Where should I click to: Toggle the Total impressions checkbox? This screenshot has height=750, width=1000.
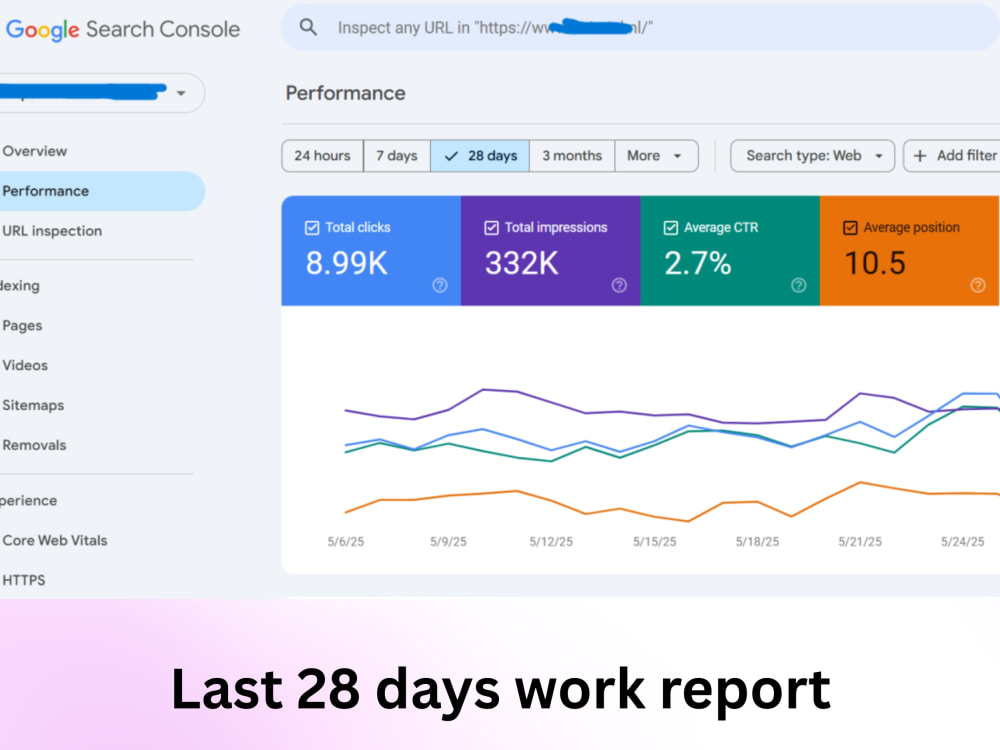click(x=491, y=228)
